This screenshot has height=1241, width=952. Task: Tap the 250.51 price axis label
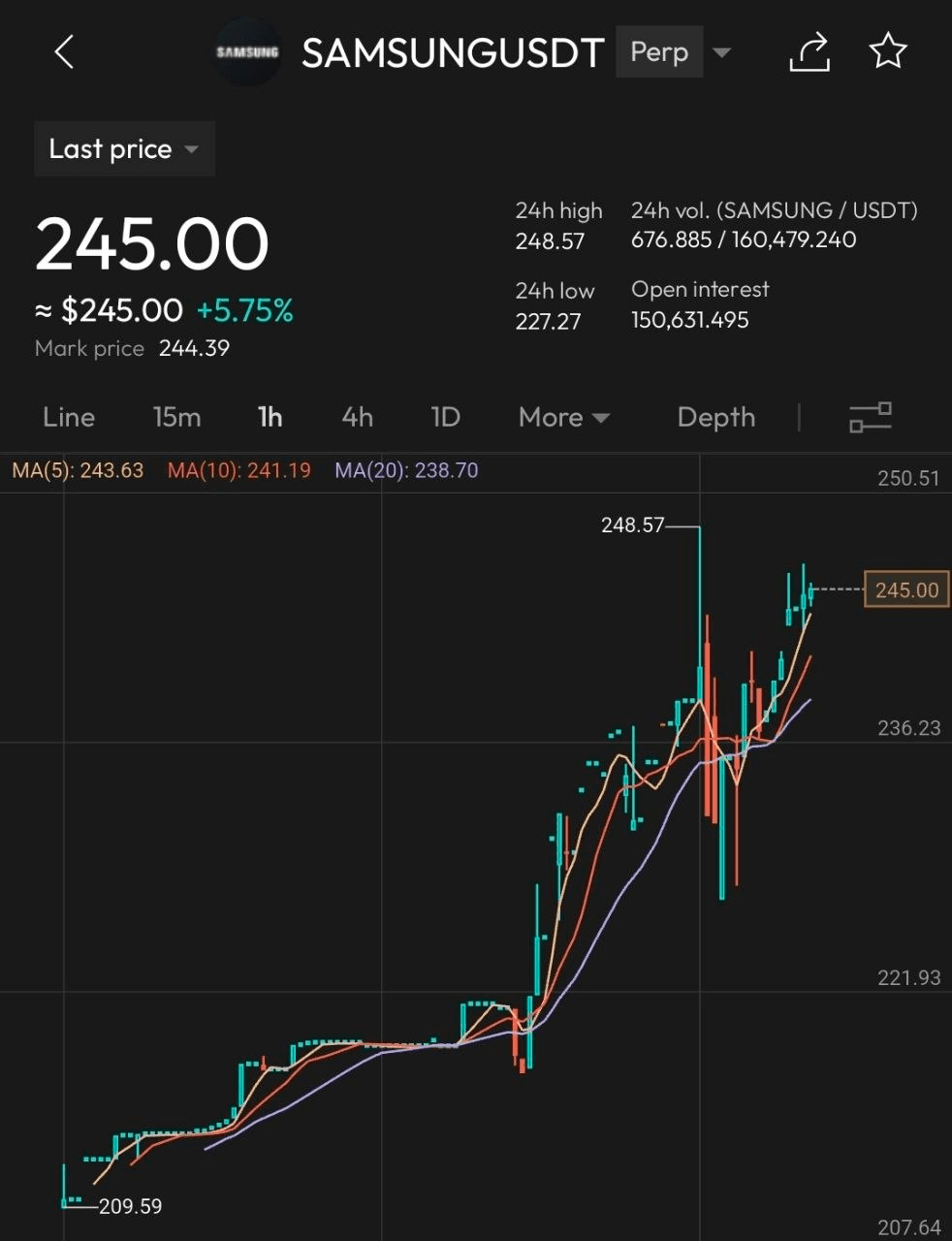(x=908, y=478)
